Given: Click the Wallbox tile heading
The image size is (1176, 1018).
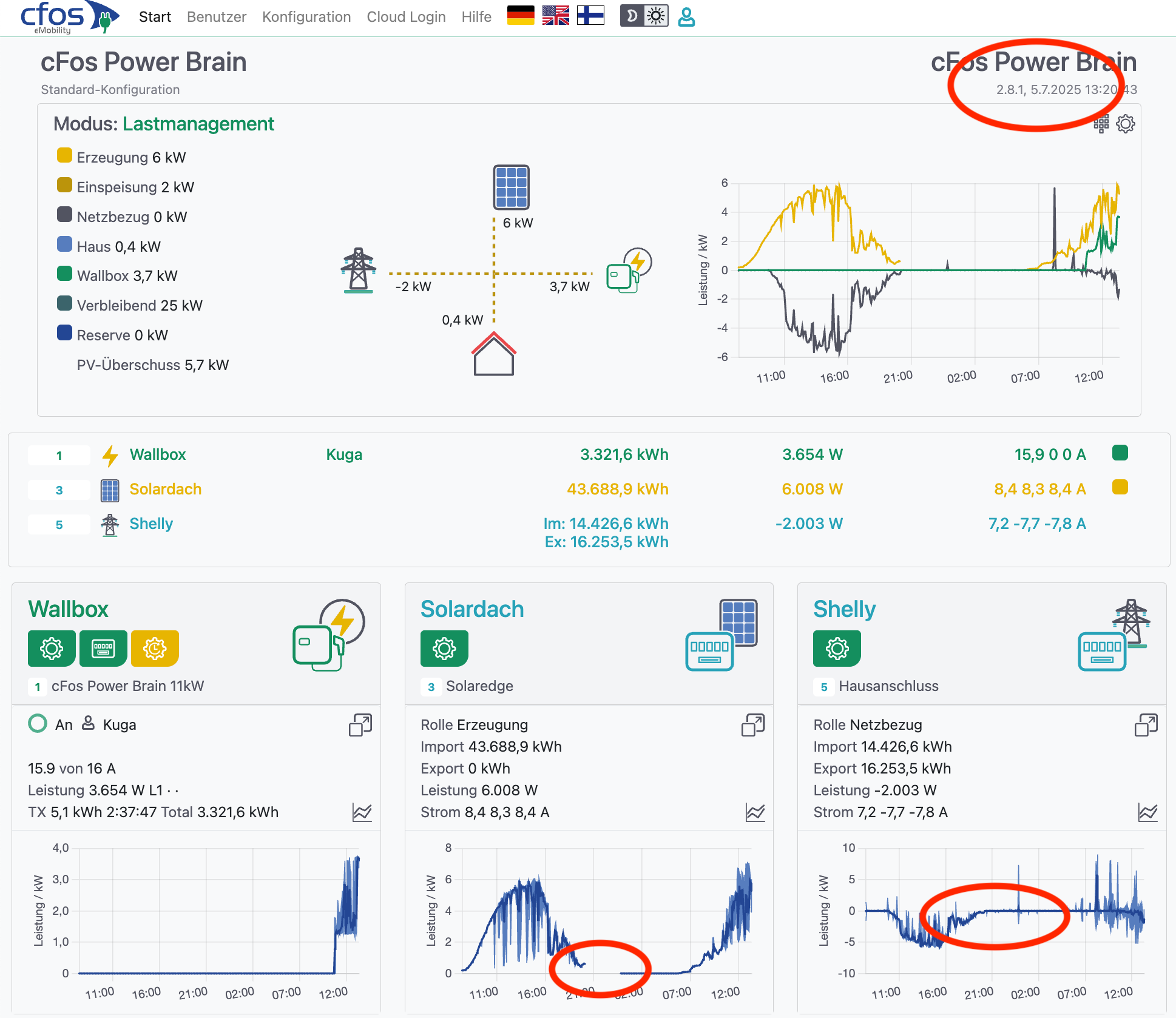Looking at the screenshot, I should (x=68, y=609).
